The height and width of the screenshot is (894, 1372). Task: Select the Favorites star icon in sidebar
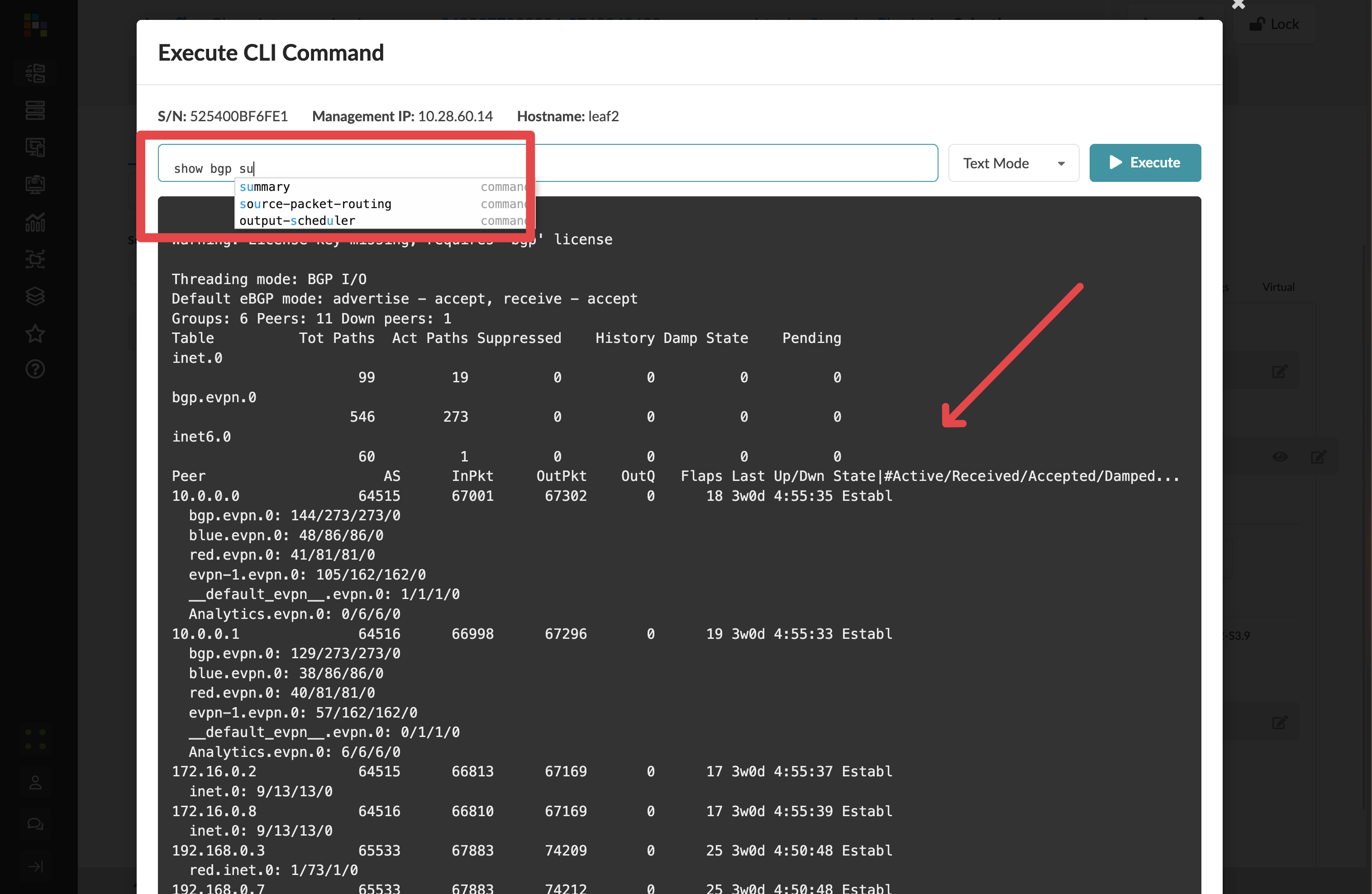[x=34, y=333]
